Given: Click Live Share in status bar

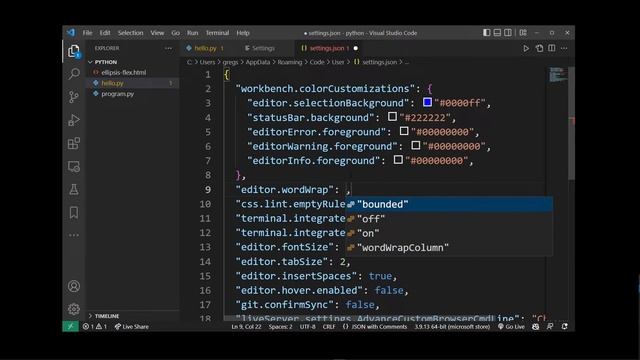Looking at the screenshot, I should pos(131,327).
